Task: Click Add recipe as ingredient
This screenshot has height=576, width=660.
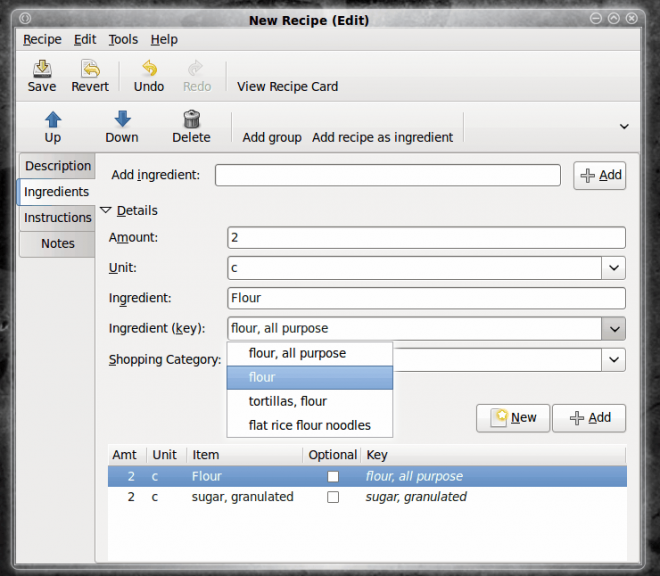Action: [382, 137]
